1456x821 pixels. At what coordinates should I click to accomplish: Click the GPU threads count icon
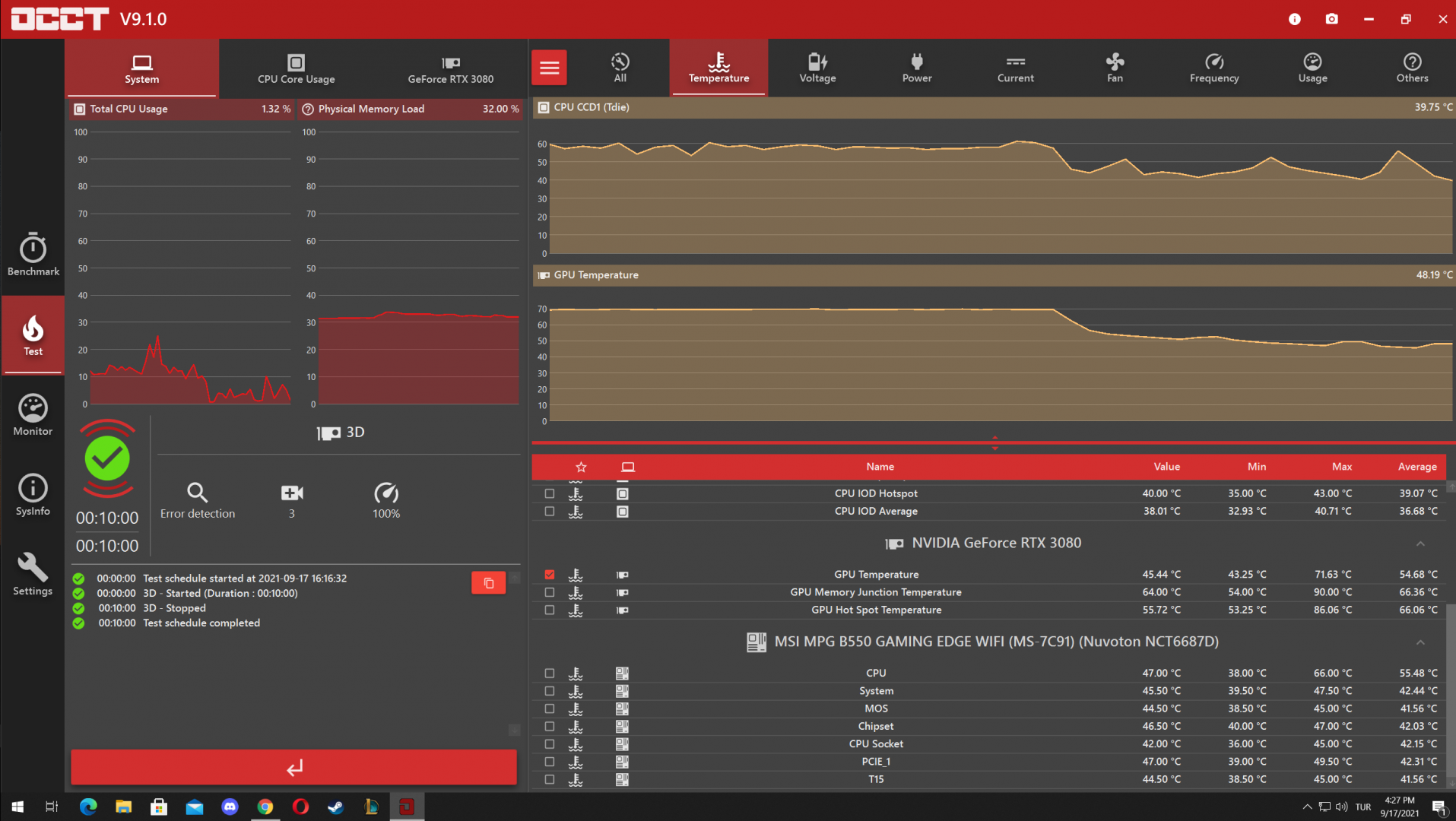(x=292, y=493)
